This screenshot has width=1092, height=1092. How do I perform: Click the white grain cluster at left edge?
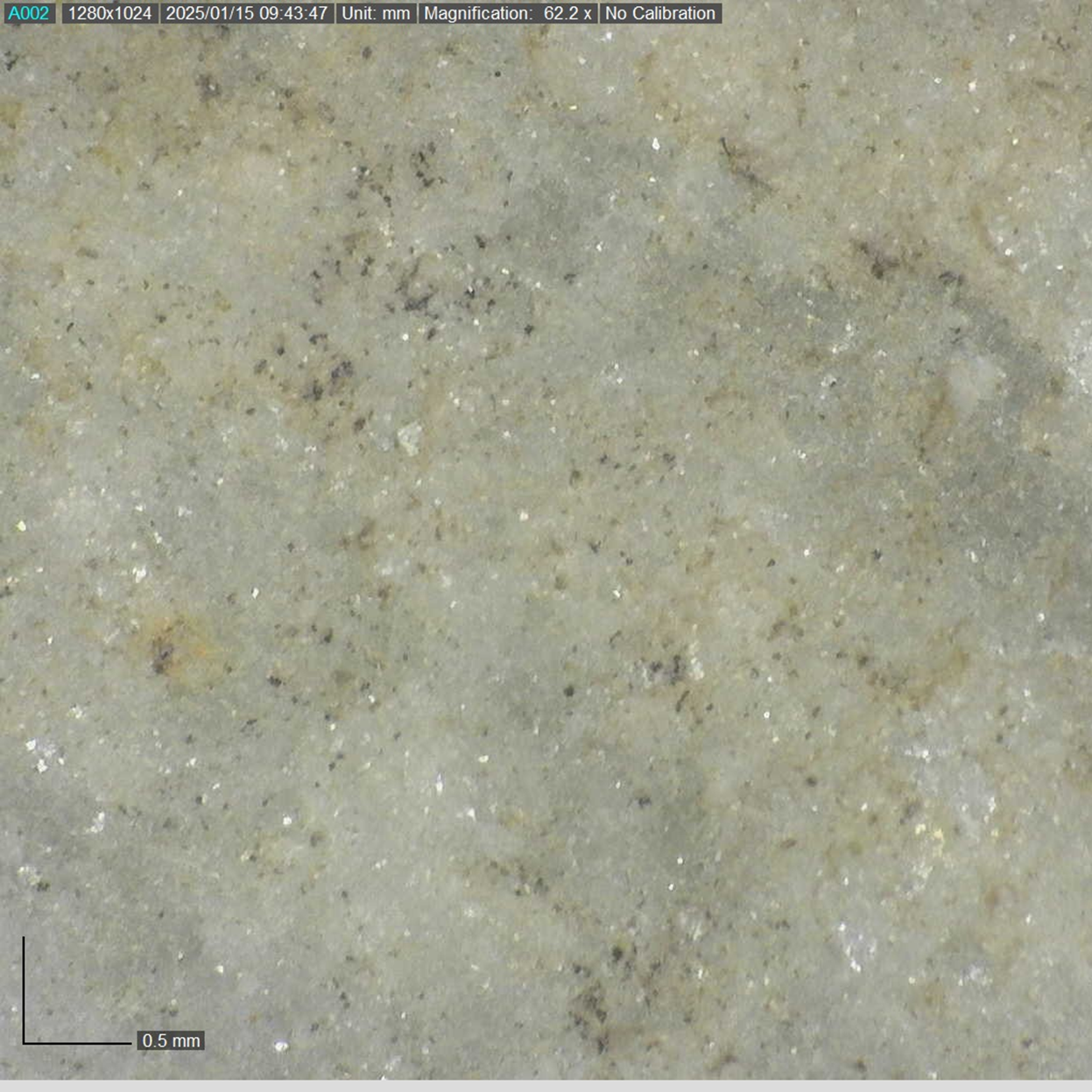pyautogui.click(x=39, y=755)
